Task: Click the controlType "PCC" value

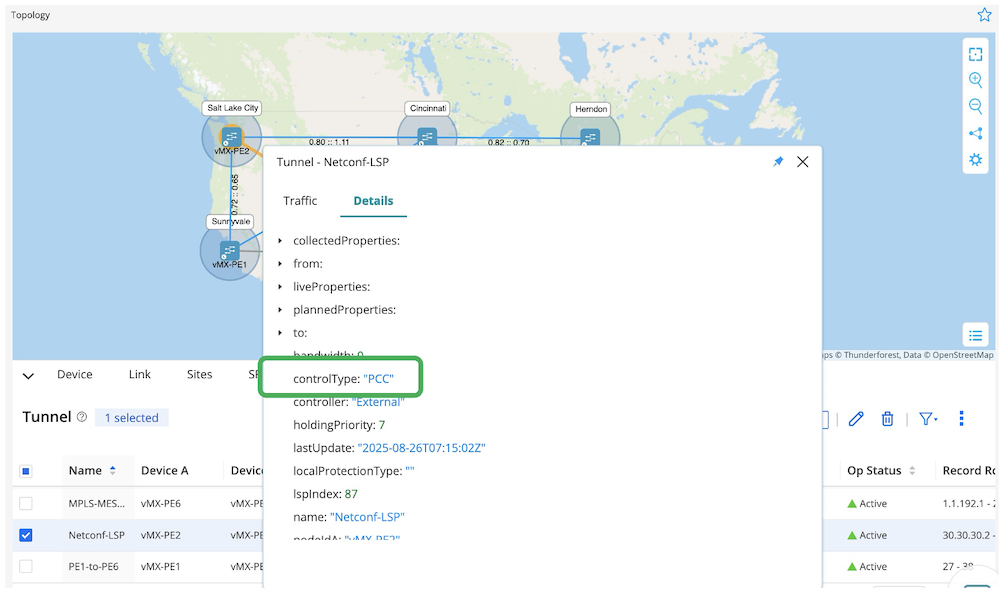Action: click(378, 379)
